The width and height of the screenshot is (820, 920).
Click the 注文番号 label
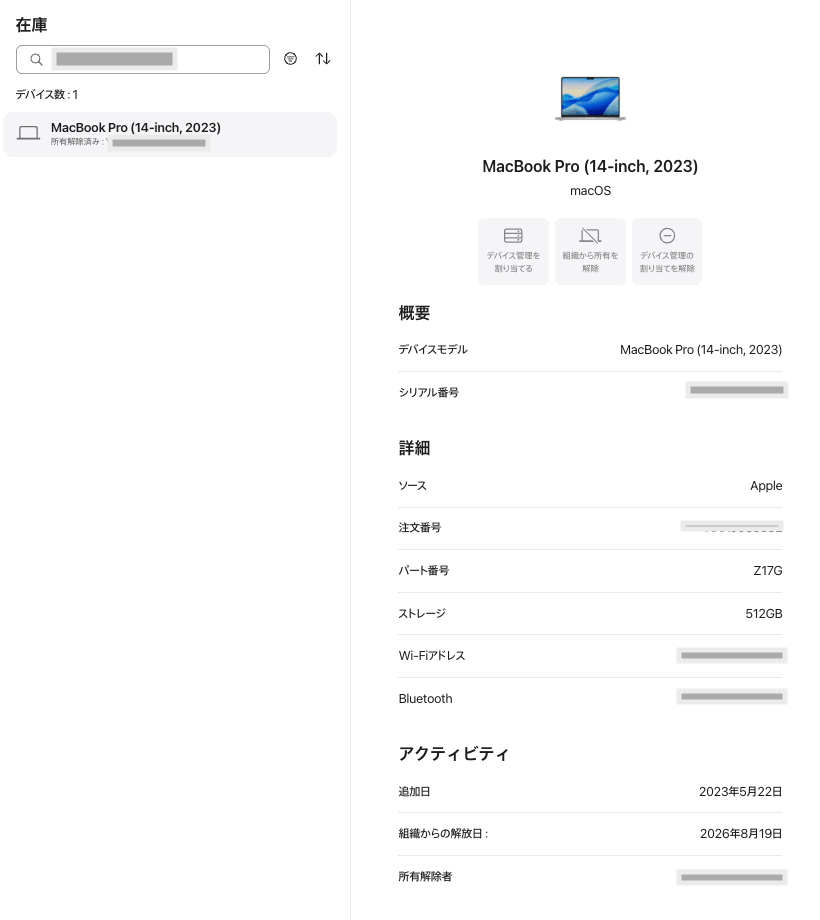[420, 527]
